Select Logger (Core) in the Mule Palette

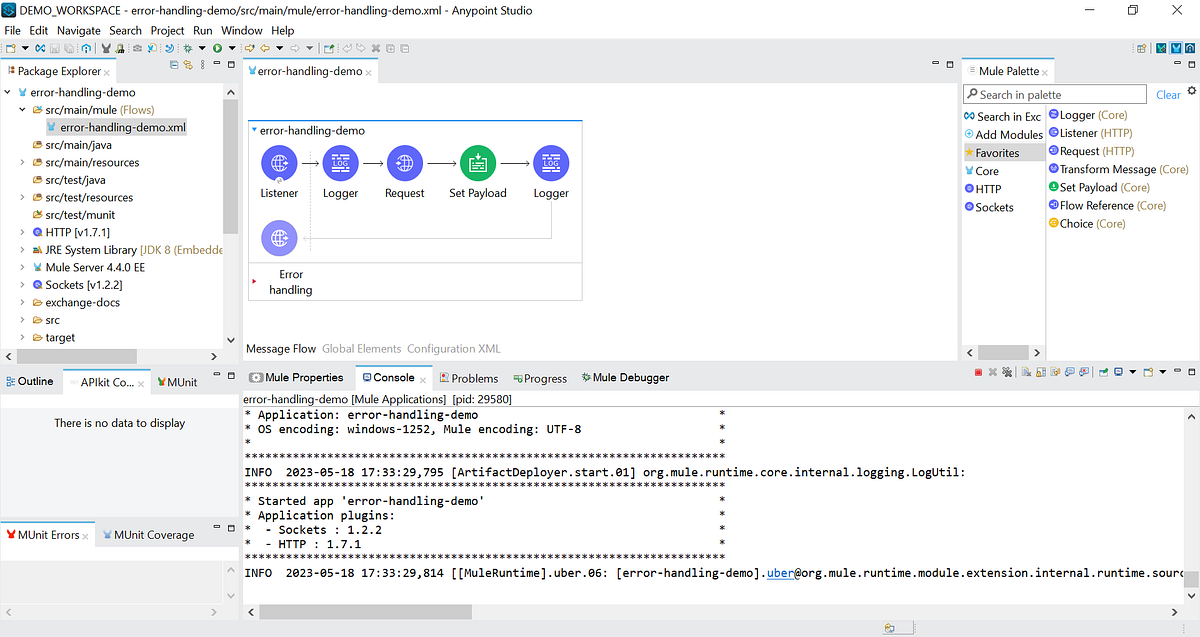point(1089,115)
